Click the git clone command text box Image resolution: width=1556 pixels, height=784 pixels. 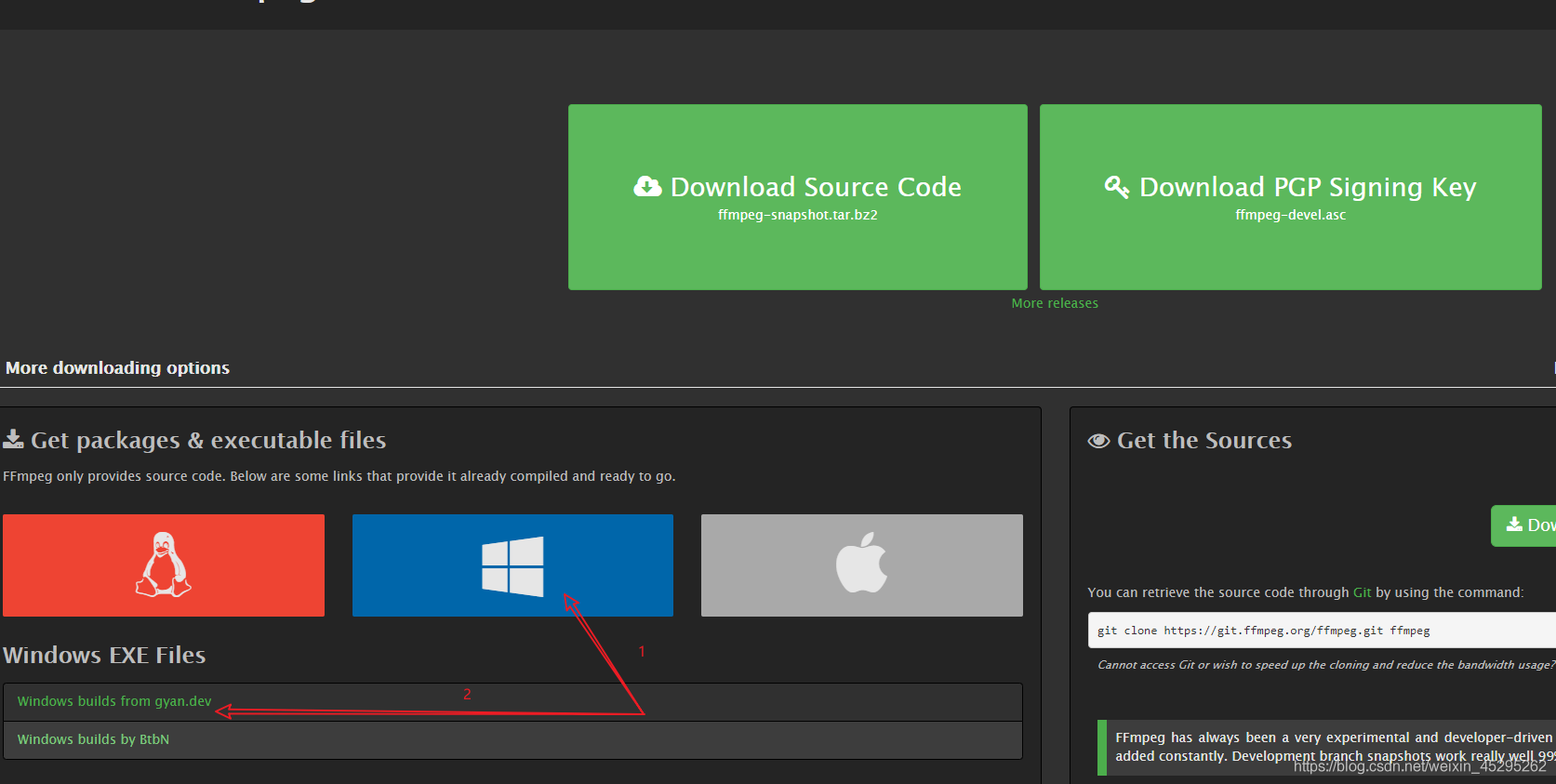[x=1322, y=631]
